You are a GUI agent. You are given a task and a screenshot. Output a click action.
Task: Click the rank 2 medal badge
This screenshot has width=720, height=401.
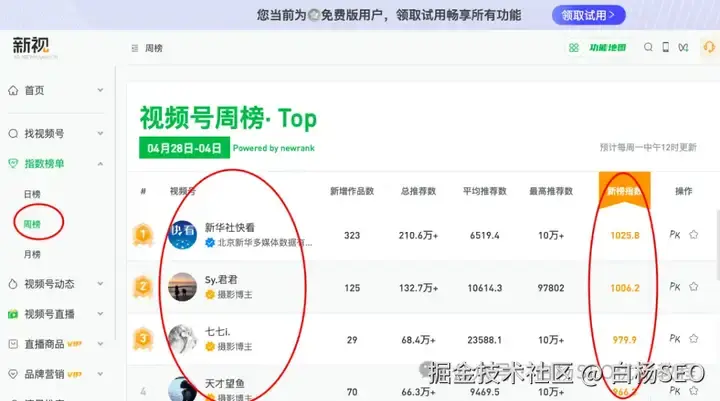143,287
